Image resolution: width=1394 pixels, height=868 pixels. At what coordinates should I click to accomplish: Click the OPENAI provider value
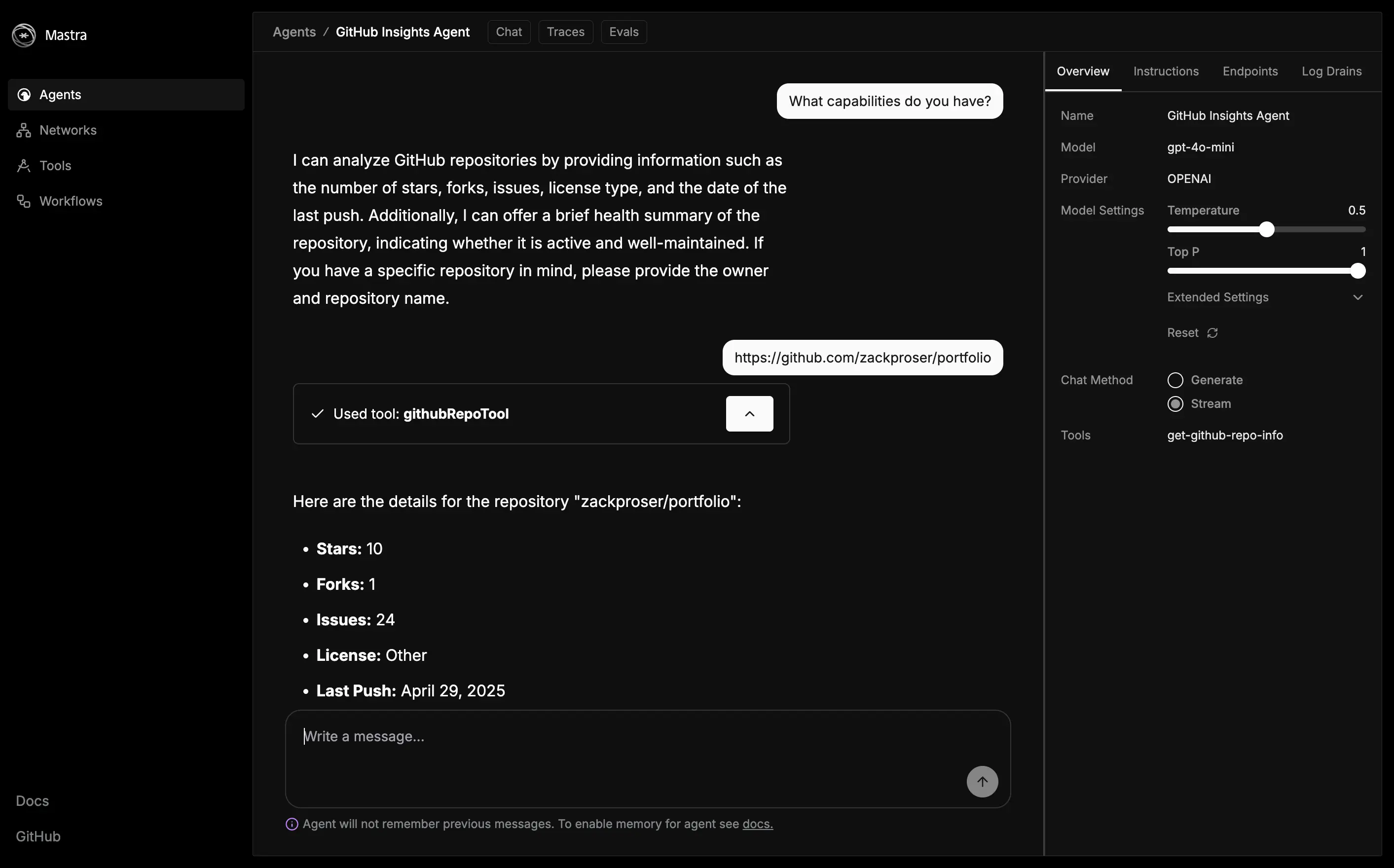tap(1189, 179)
